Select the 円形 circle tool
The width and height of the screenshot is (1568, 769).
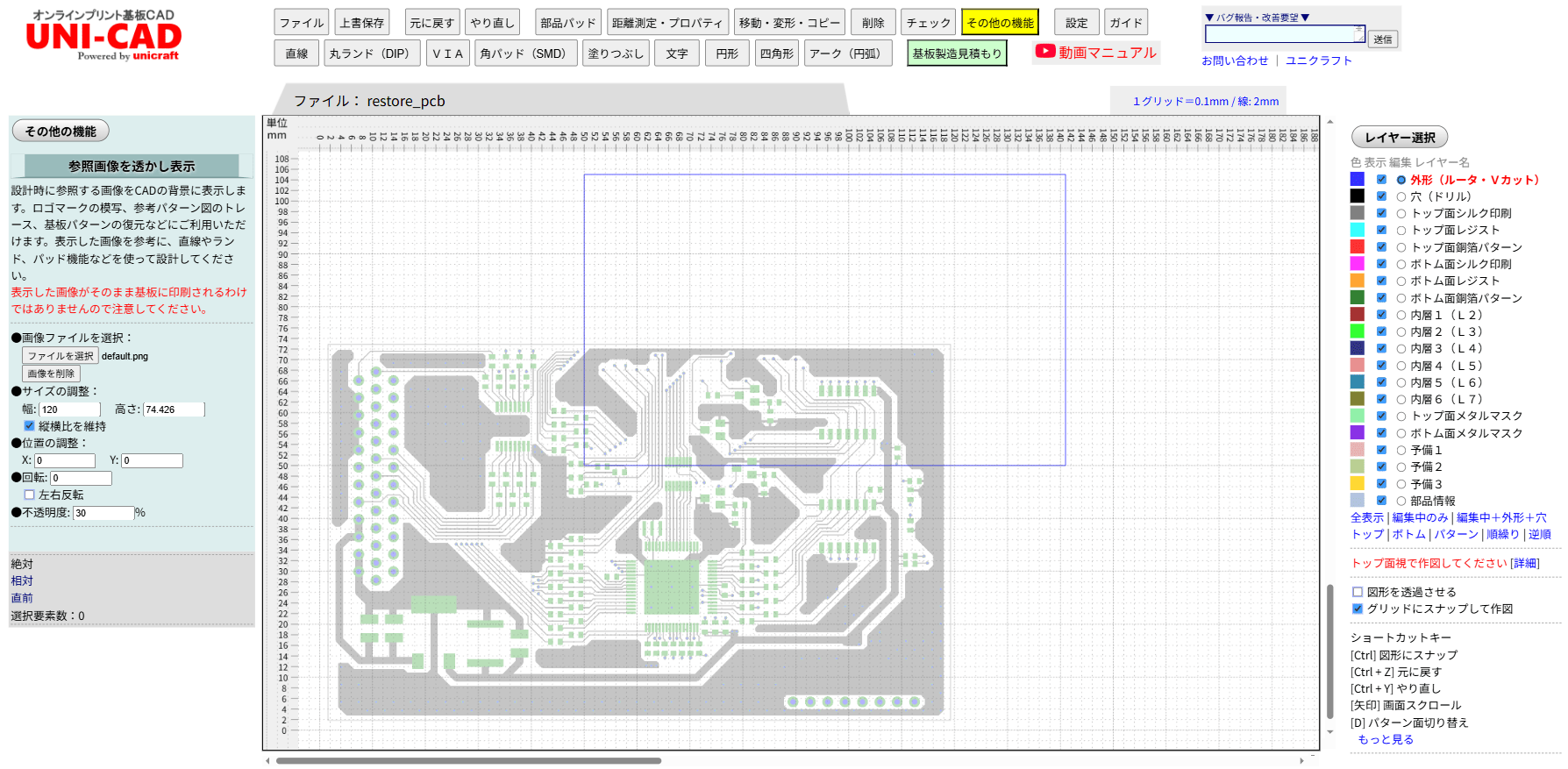coord(727,53)
